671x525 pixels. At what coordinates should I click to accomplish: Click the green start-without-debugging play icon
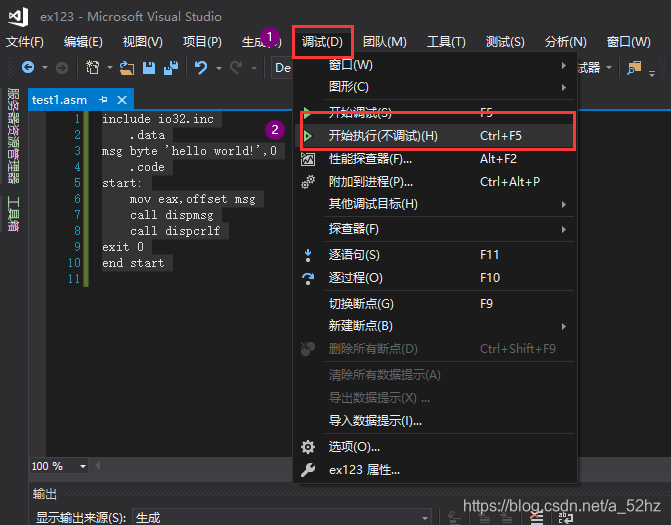click(x=308, y=136)
